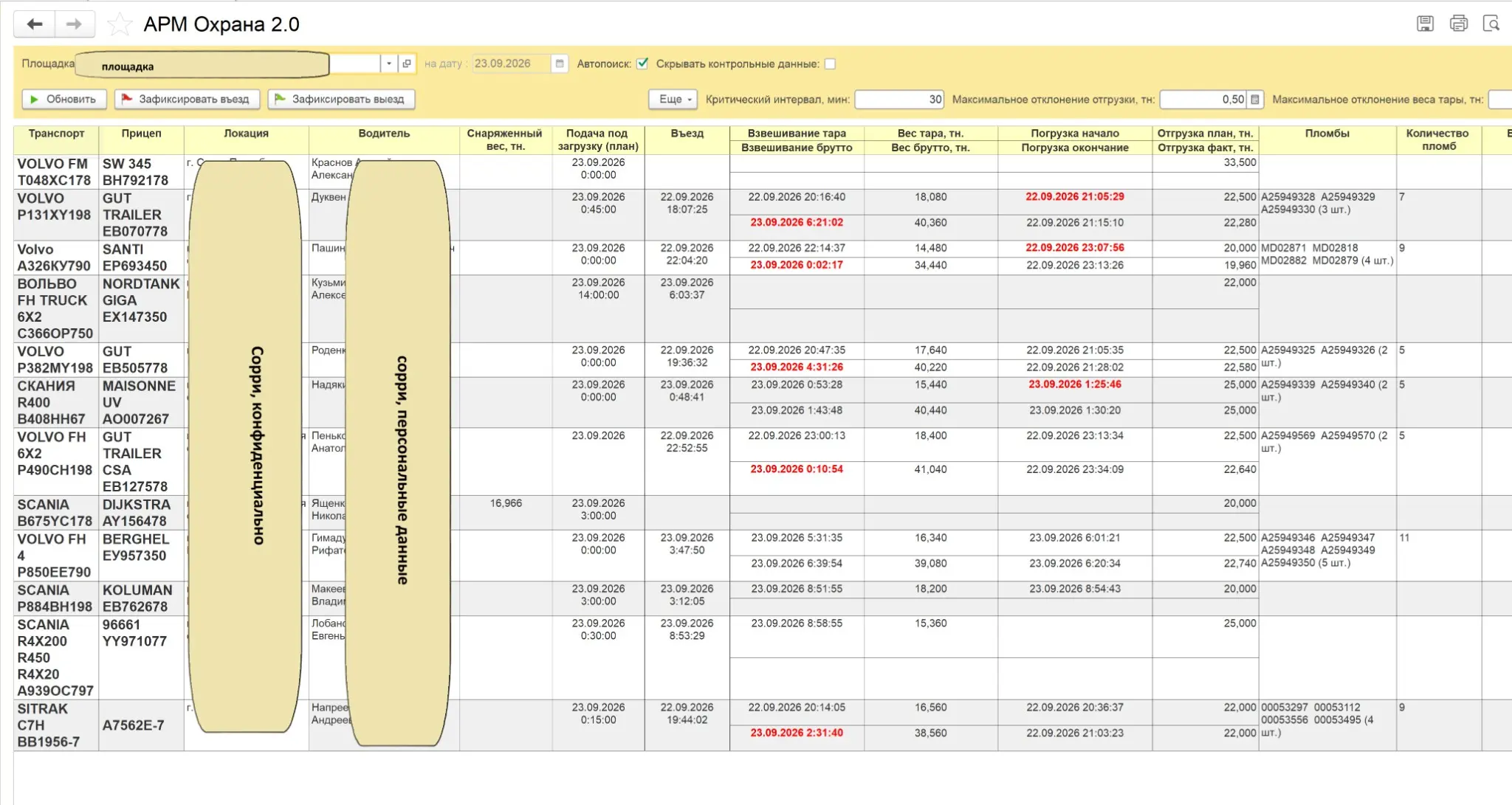Click Зафиксировать выезд button

point(341,99)
